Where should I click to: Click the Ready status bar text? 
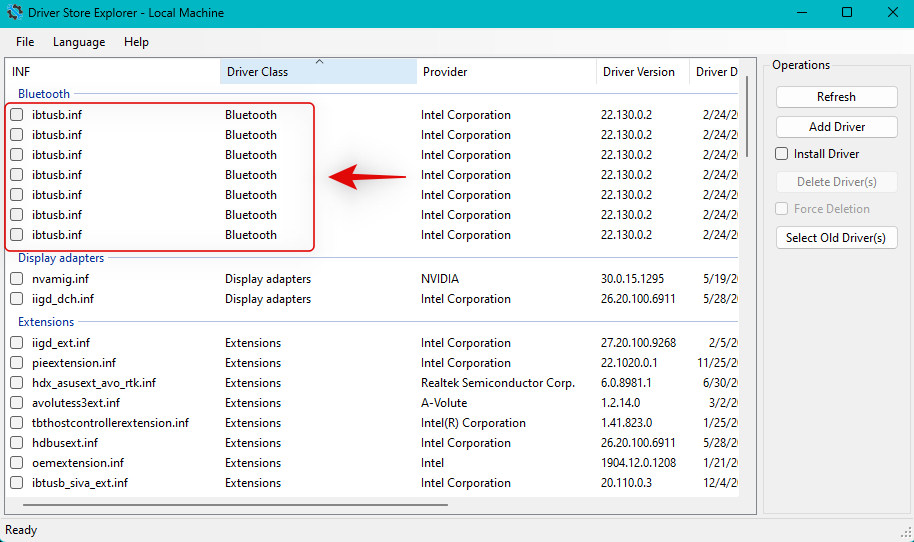point(21,530)
